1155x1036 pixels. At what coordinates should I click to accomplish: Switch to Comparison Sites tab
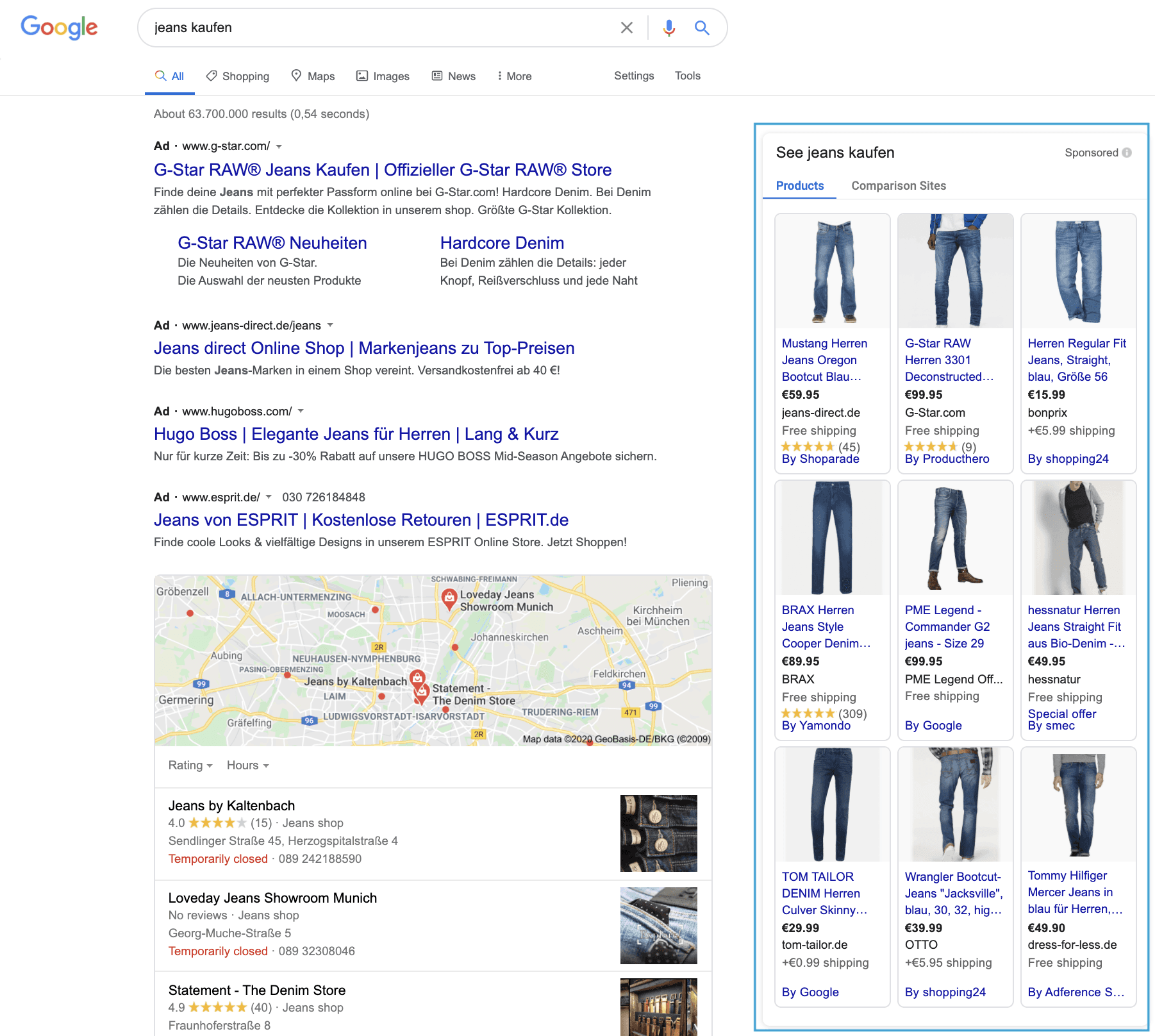[899, 186]
